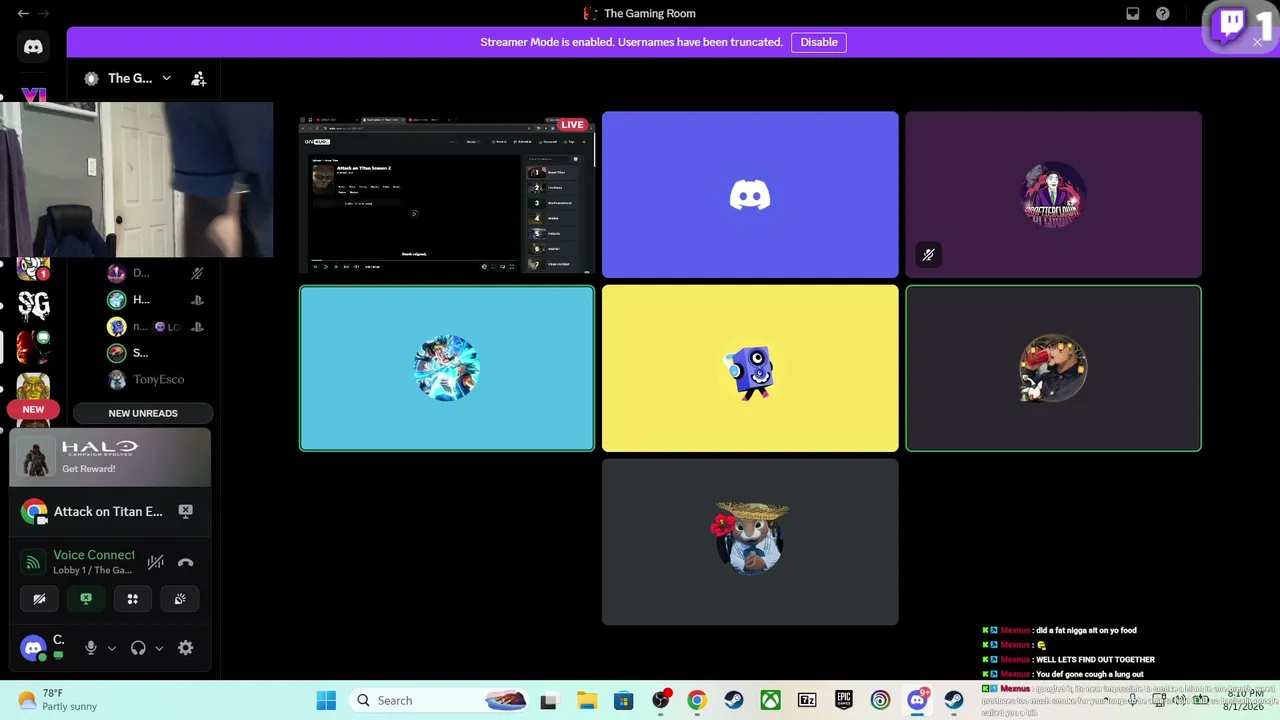Viewport: 1280px width, 720px height.
Task: Open Discord help question mark
Action: (x=1163, y=14)
